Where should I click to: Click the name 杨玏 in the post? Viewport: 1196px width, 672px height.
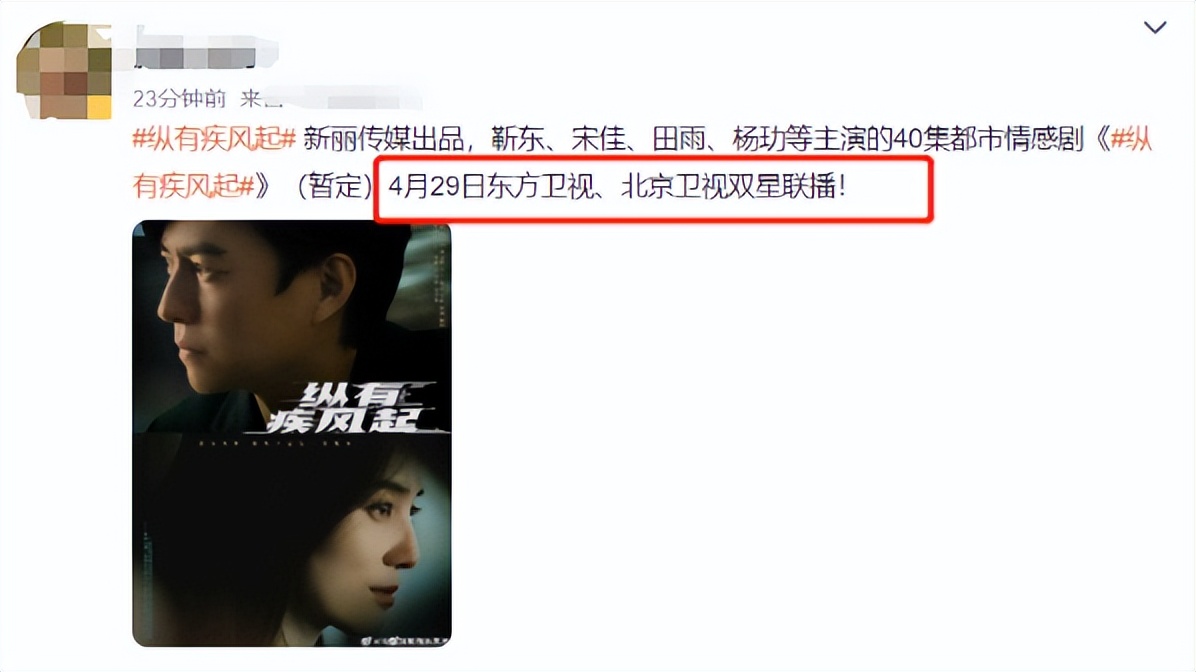coord(759,139)
